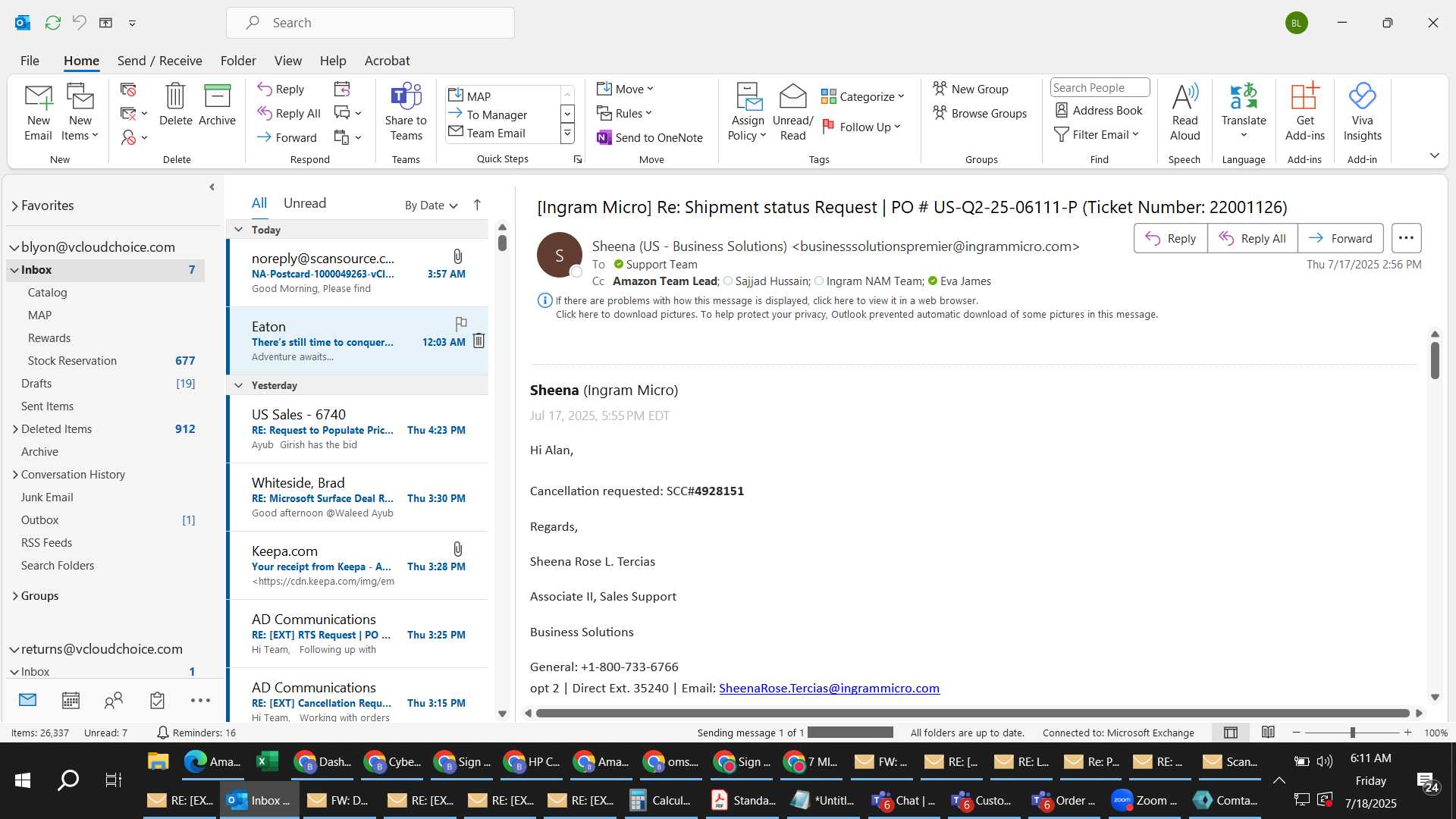Collapse the blyon@vcloudchoice.com account
The image size is (1456, 819).
(x=14, y=248)
